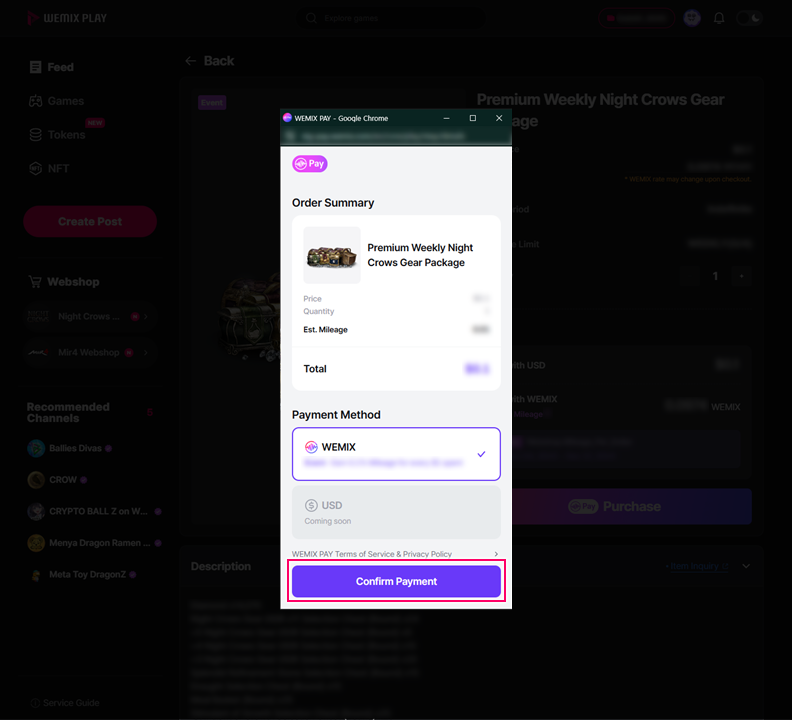Open WEMIX PAY Terms of Service & Privacy Policy
The height and width of the screenshot is (720, 792).
(372, 554)
